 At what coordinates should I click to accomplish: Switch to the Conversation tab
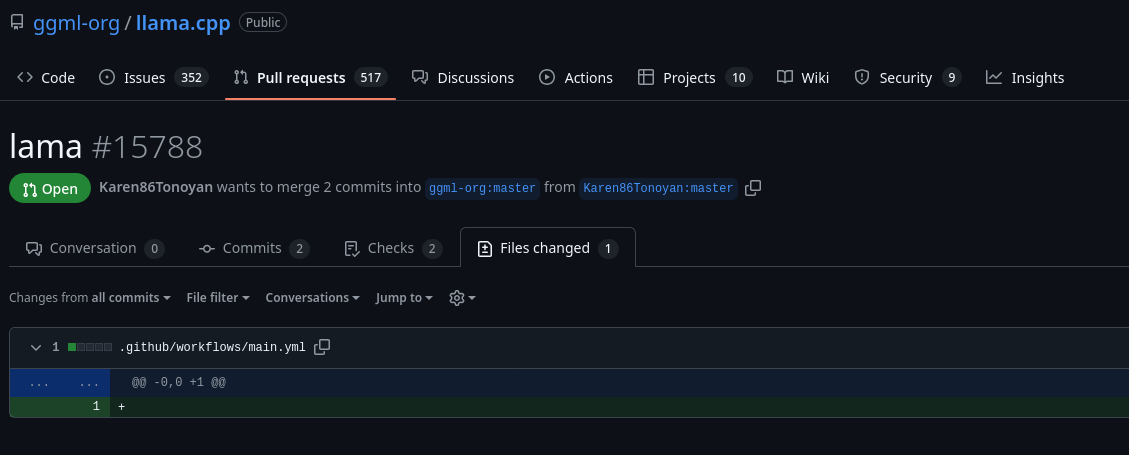[95, 248]
